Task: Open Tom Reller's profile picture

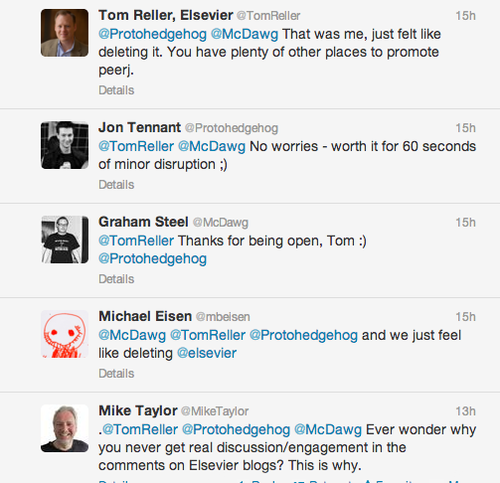Action: (x=65, y=33)
